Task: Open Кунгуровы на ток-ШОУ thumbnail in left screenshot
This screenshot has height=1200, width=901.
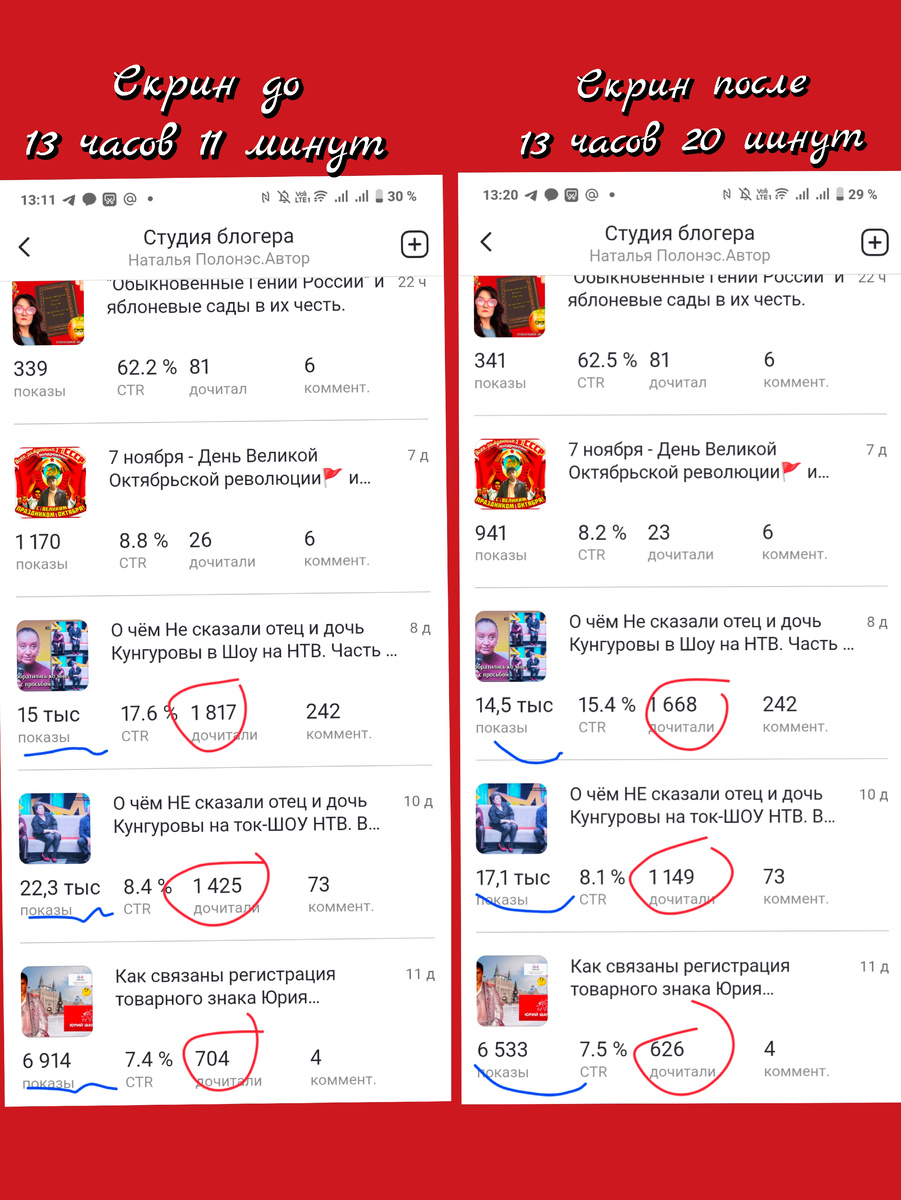Action: point(55,829)
